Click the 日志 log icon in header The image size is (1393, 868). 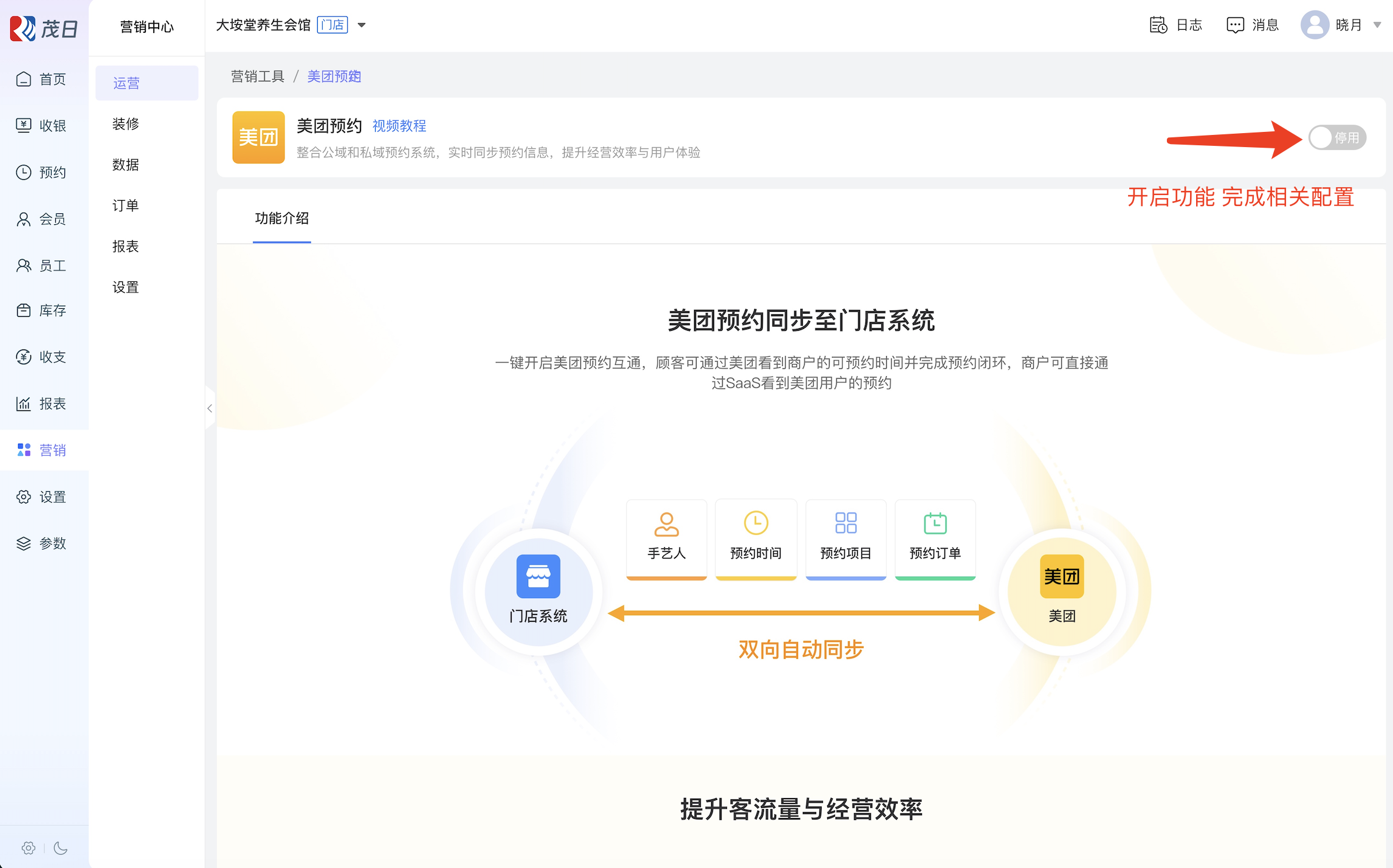1158,25
